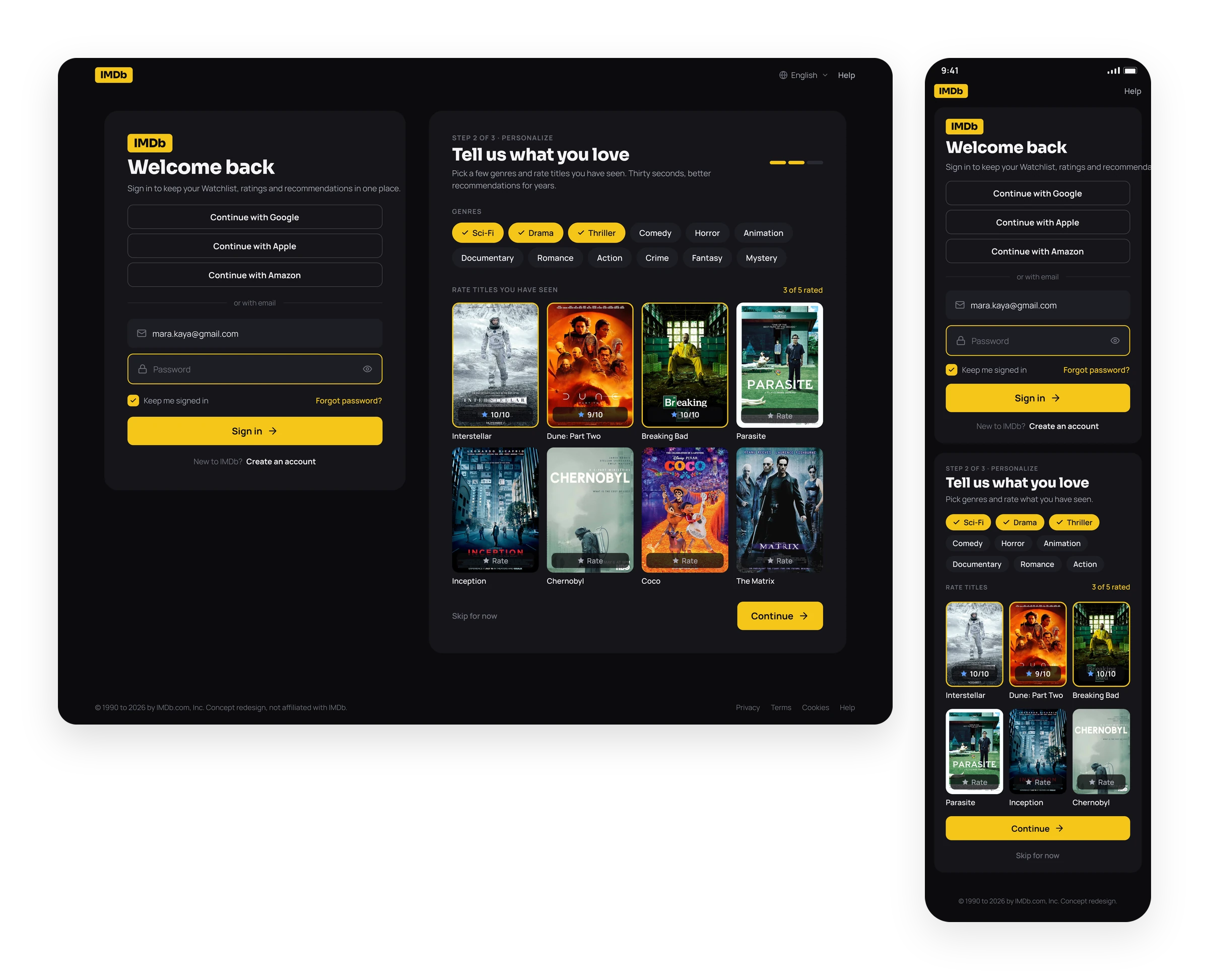
Task: Deselect the Drama genre chip on desktop
Action: click(535, 233)
